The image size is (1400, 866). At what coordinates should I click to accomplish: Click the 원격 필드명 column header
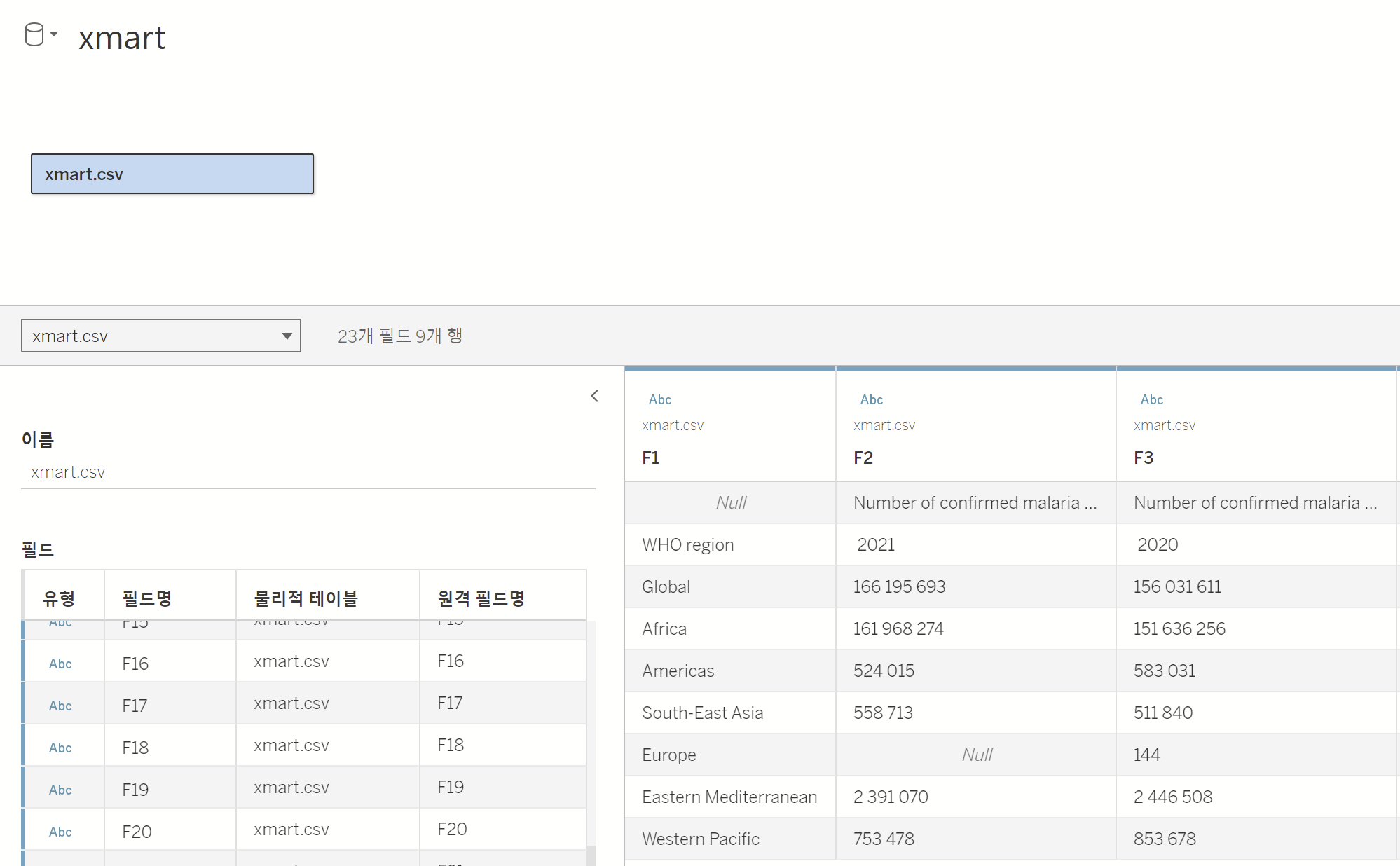(481, 598)
